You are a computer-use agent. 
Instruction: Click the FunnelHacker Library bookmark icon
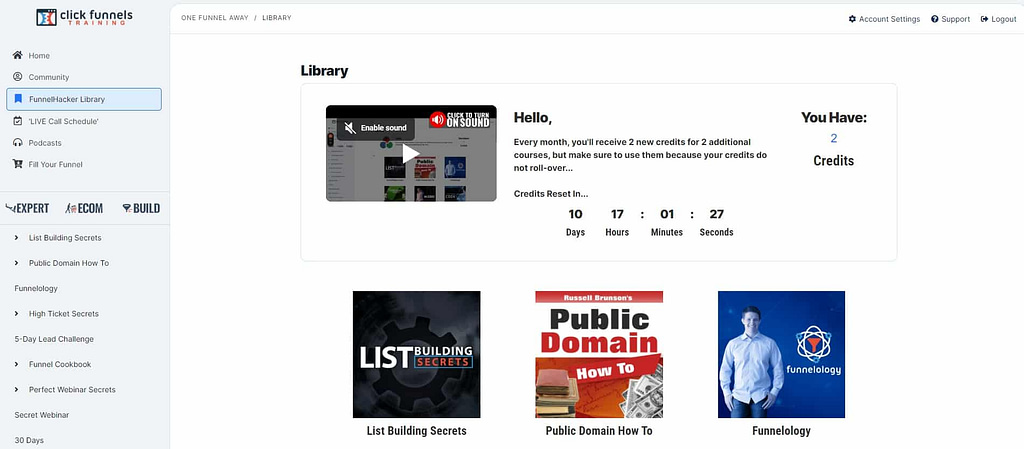pos(18,99)
